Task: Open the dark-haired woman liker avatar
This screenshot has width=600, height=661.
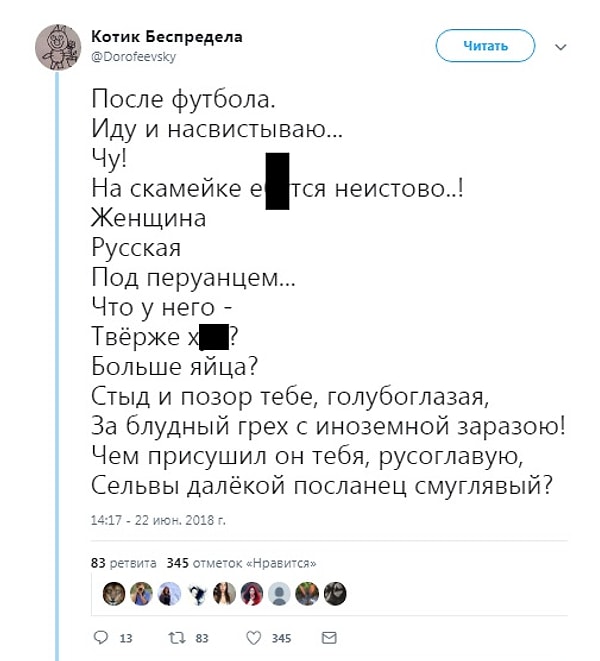Action: pyautogui.click(x=225, y=593)
